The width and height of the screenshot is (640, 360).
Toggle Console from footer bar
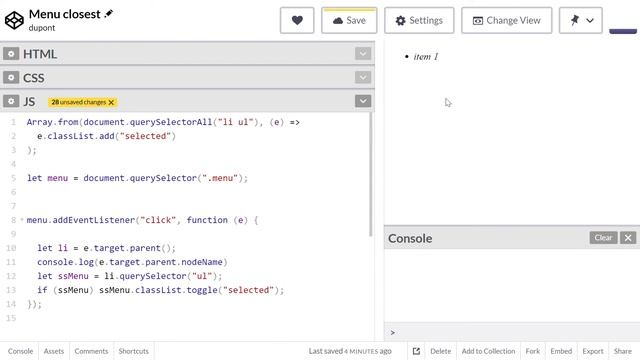pos(20,351)
